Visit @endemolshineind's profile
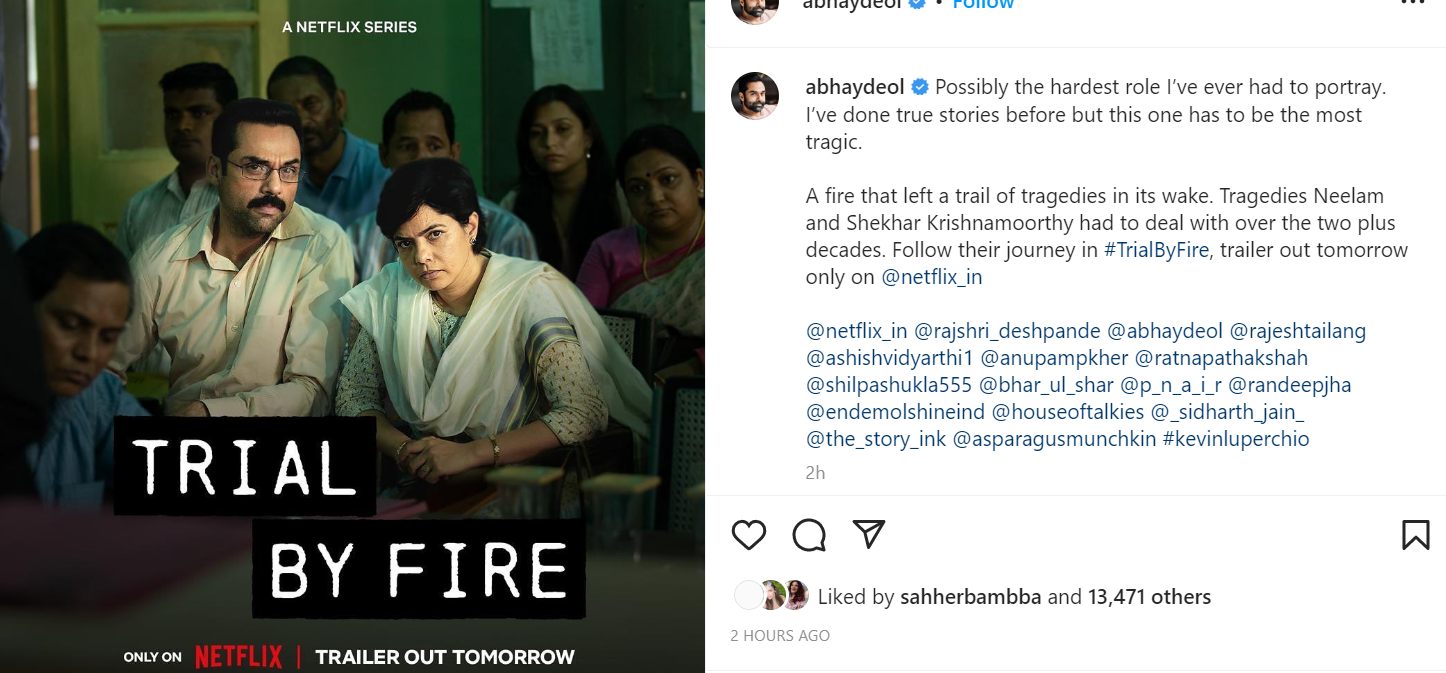 [x=895, y=411]
